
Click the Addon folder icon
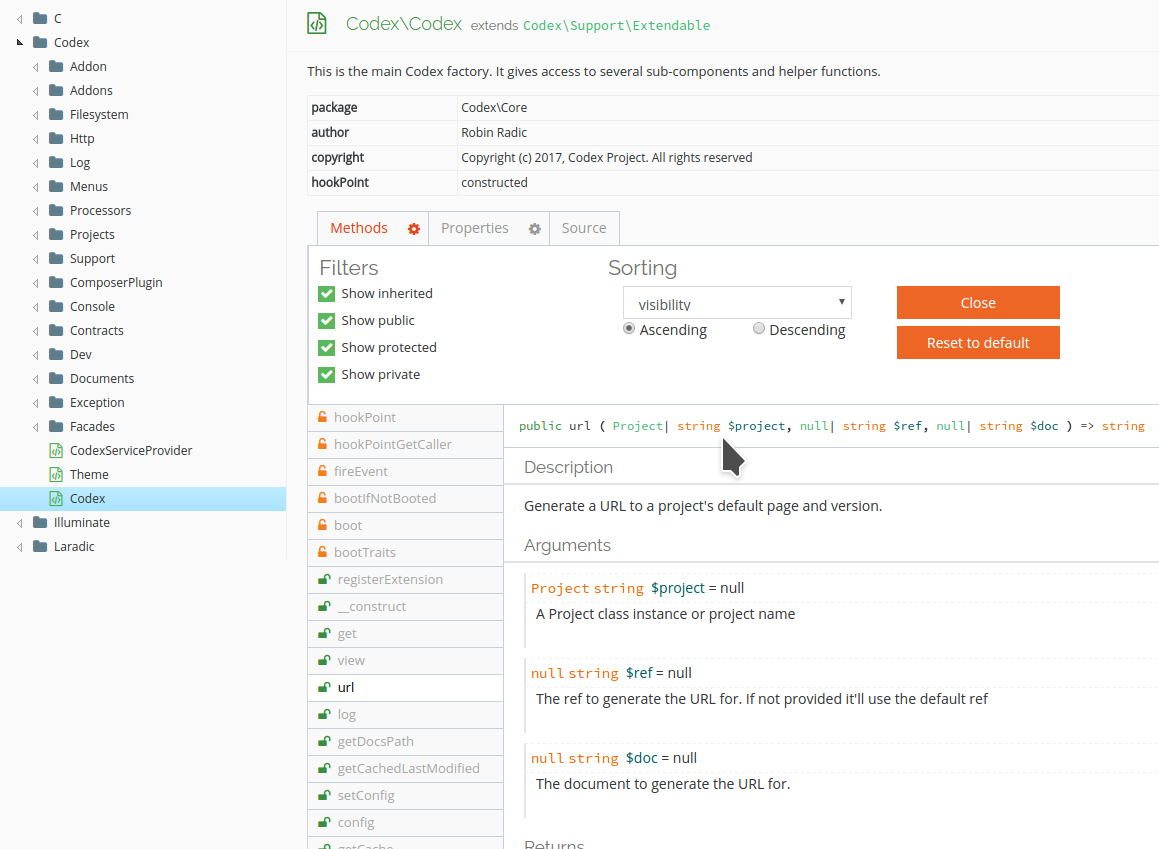(x=56, y=66)
